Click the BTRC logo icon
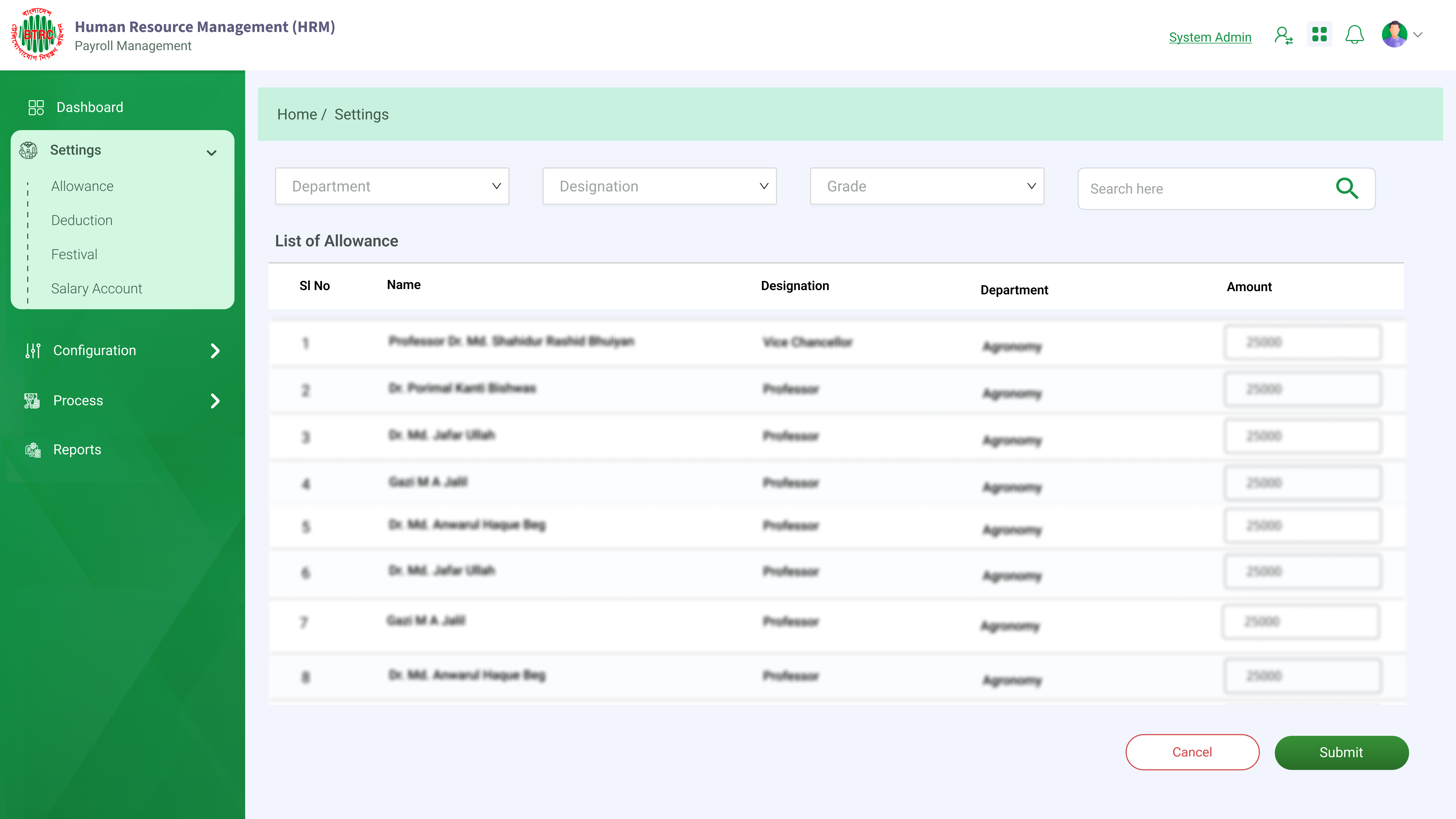This screenshot has width=1456, height=819. pyautogui.click(x=37, y=34)
